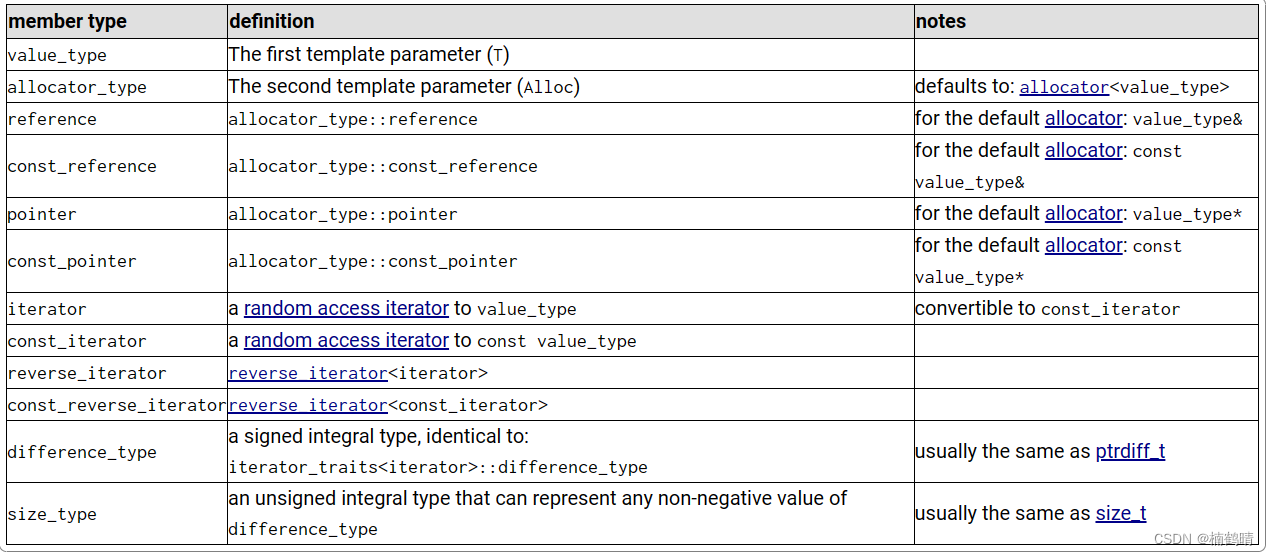Click the 'definition' column header
This screenshot has height=556, width=1269.
click(x=272, y=21)
